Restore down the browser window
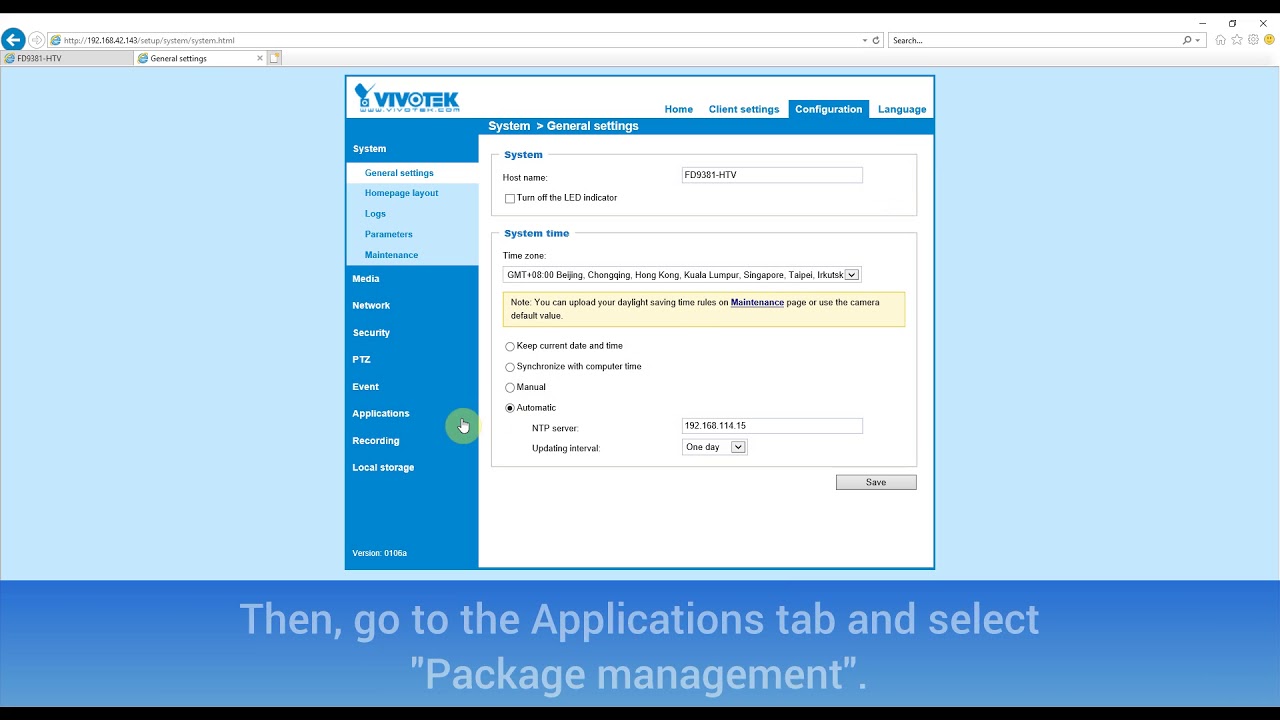The image size is (1280, 720). click(1232, 23)
